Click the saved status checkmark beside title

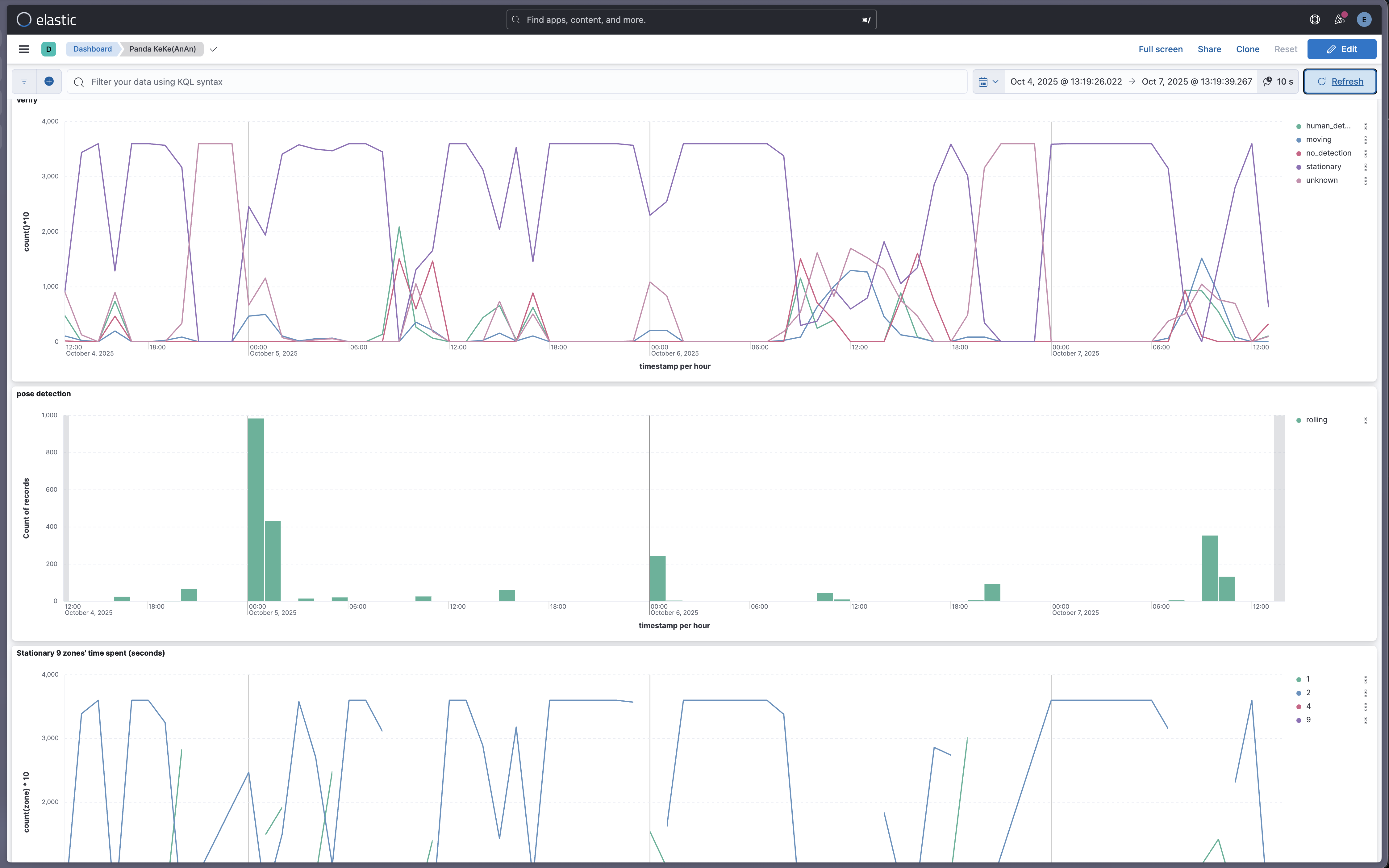tap(214, 49)
